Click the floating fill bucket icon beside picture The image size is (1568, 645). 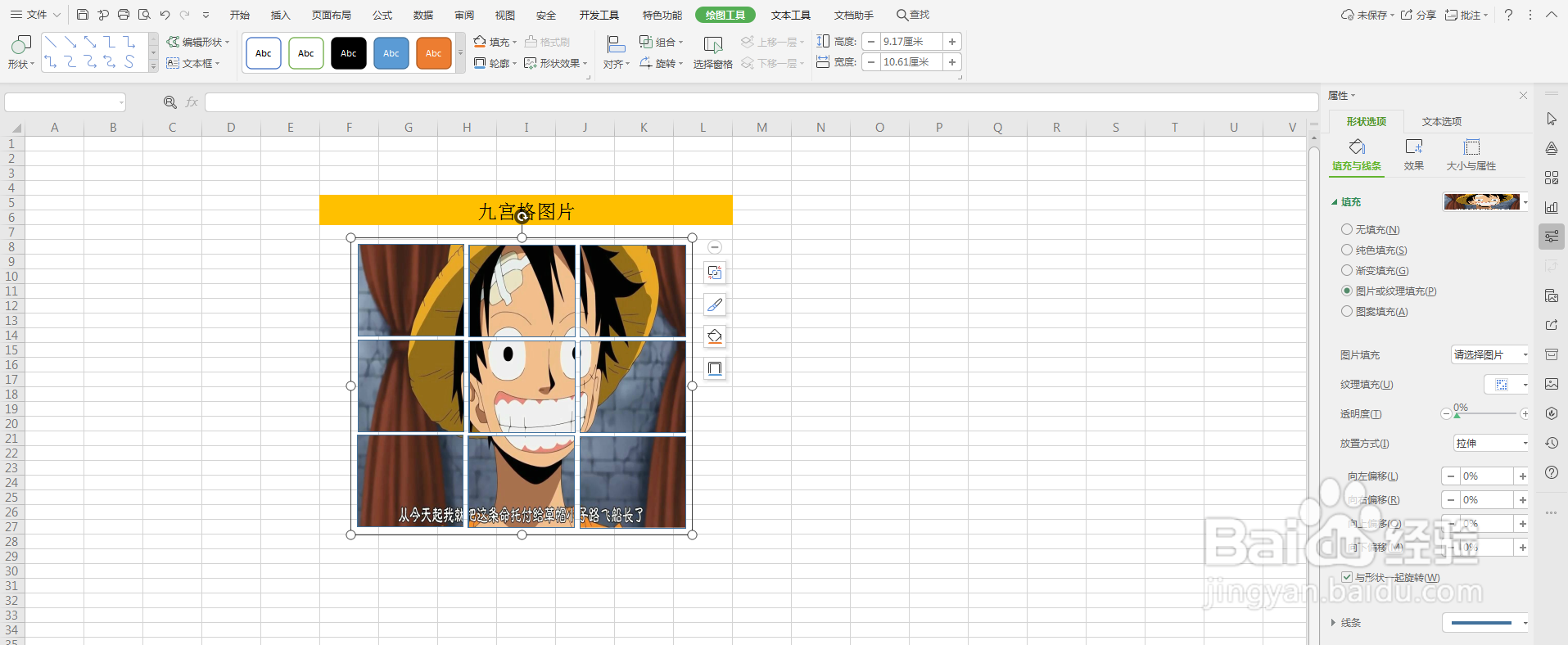pos(715,336)
